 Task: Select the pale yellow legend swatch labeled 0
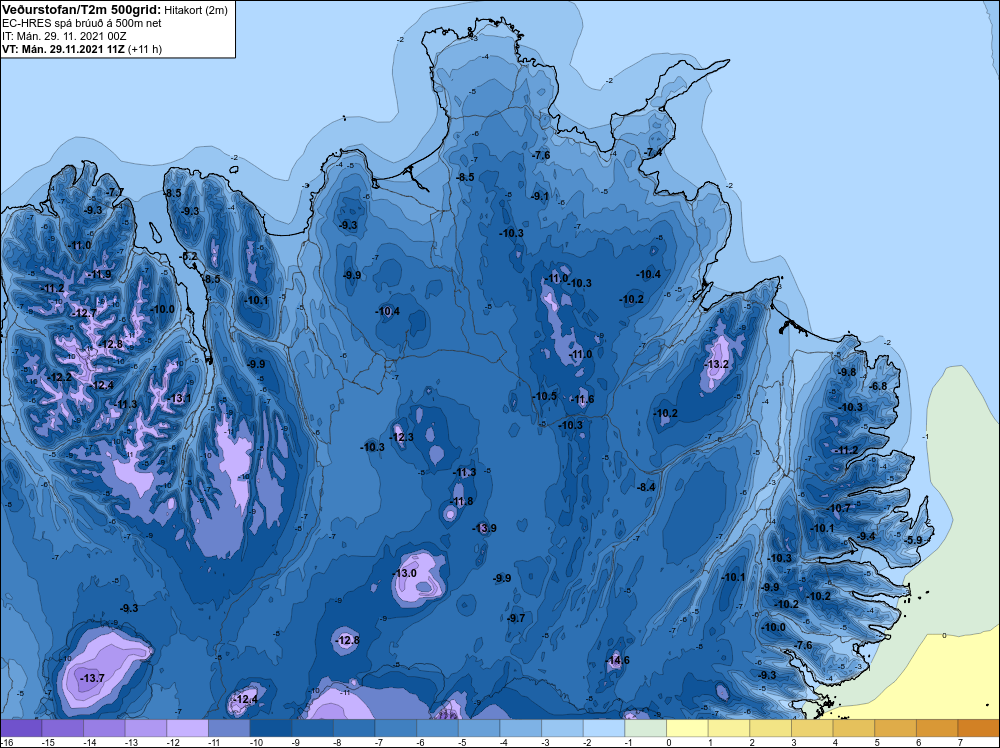688,728
